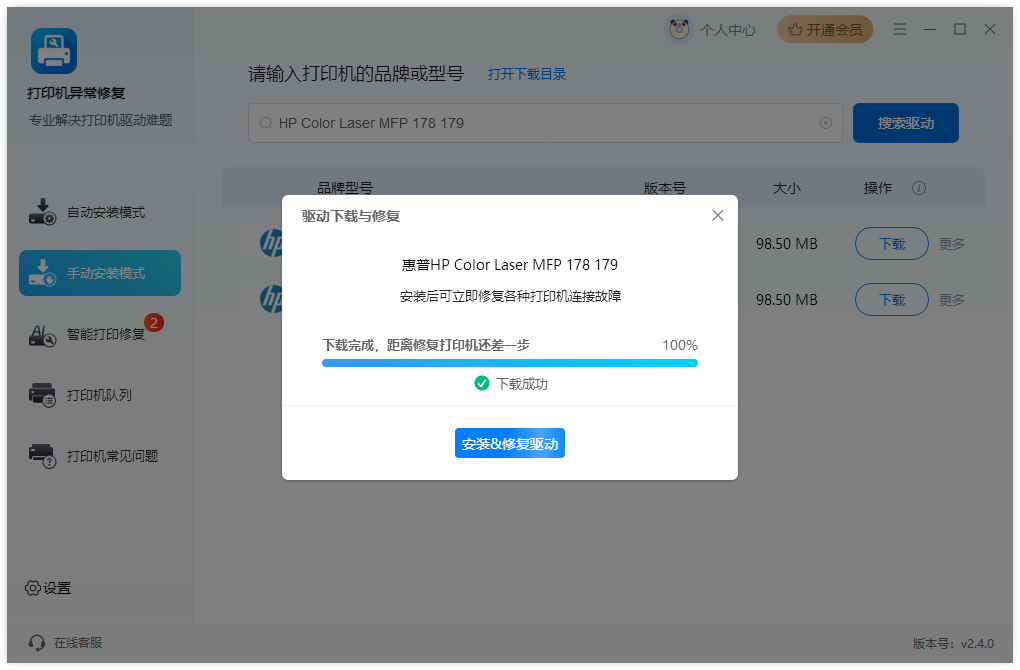This screenshot has height=670, width=1020.
Task: Focus the printer model search field
Action: coord(545,123)
